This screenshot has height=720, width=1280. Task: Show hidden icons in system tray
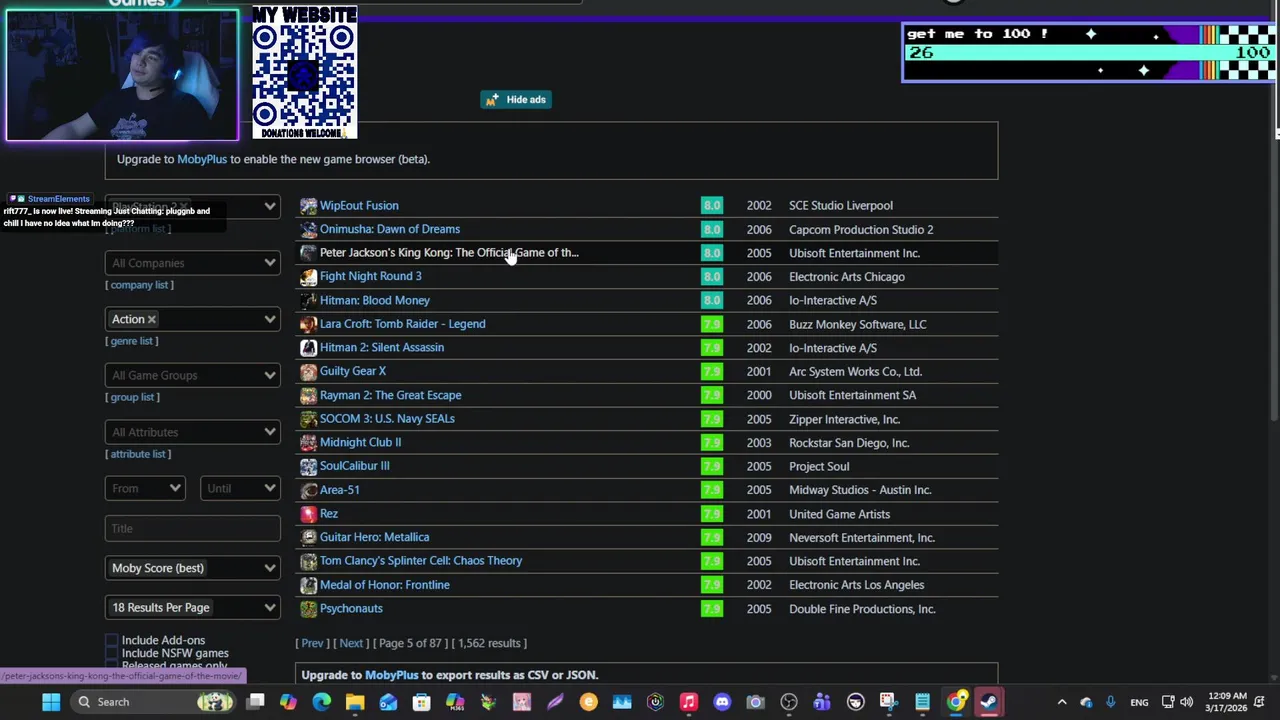[x=1062, y=702]
